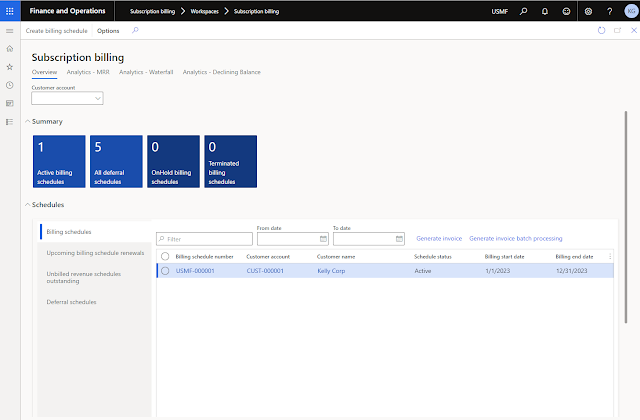Open Workspaces icon in sidebar
Viewport: 640px width, 420px height.
pyautogui.click(x=10, y=103)
